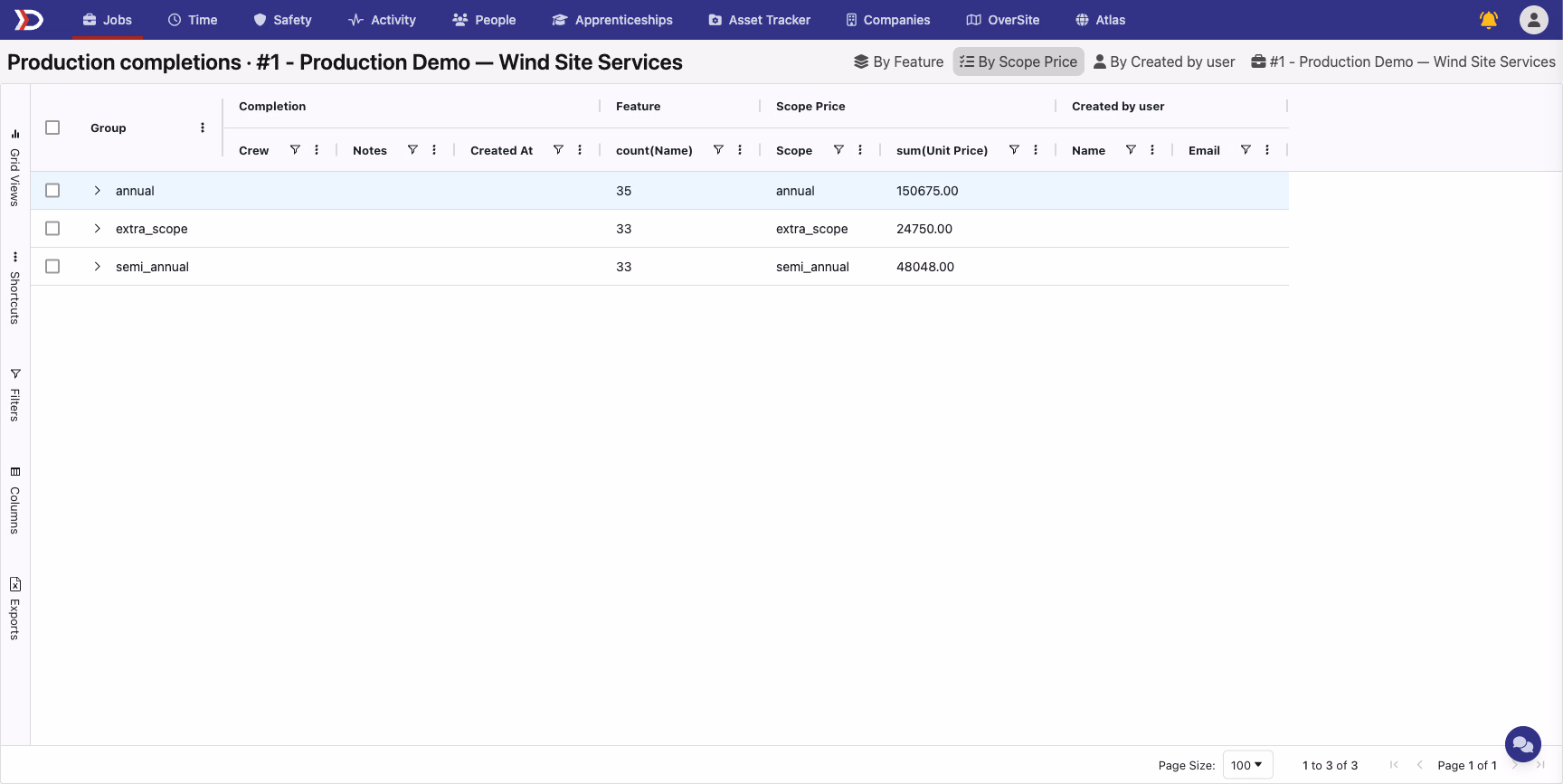This screenshot has width=1563, height=784.
Task: Open the sum(Unit Price) column menu
Action: [x=1036, y=150]
